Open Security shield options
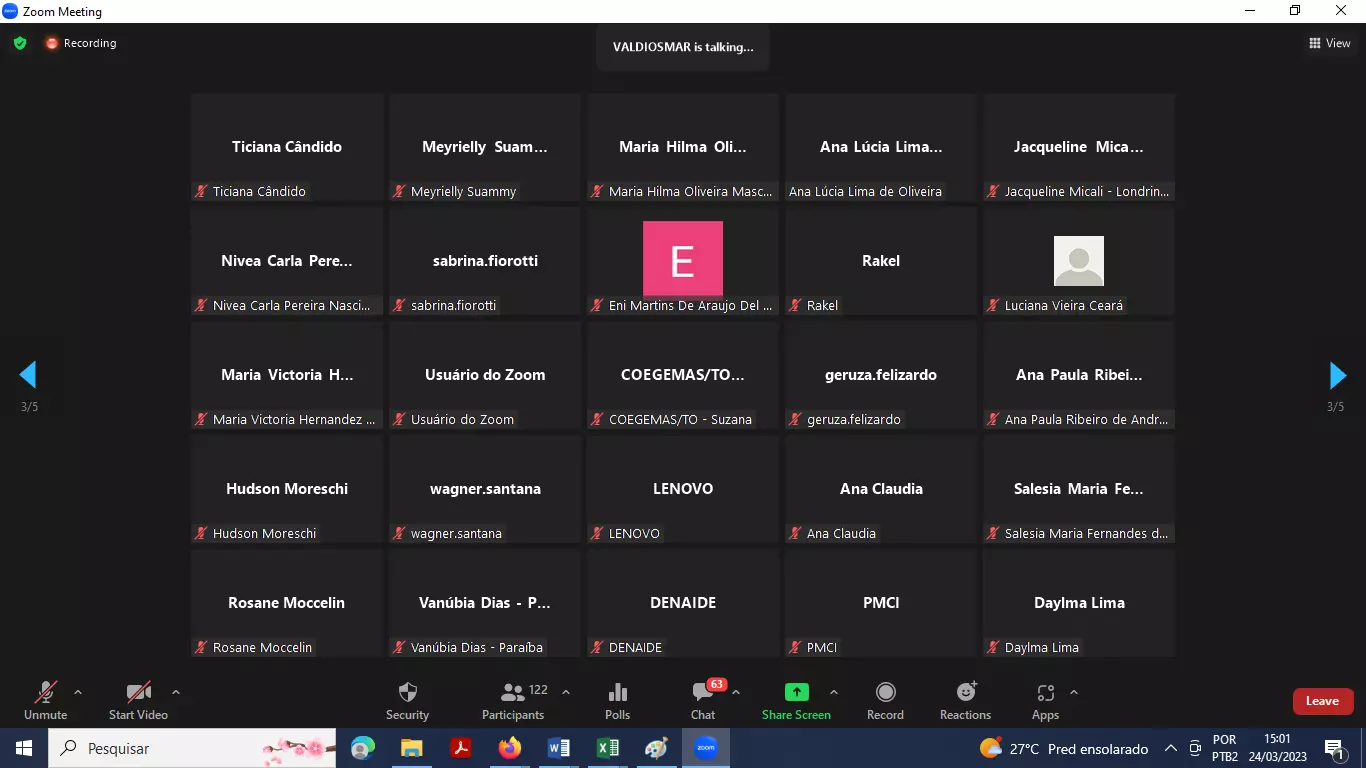The height and width of the screenshot is (768, 1366). [407, 700]
